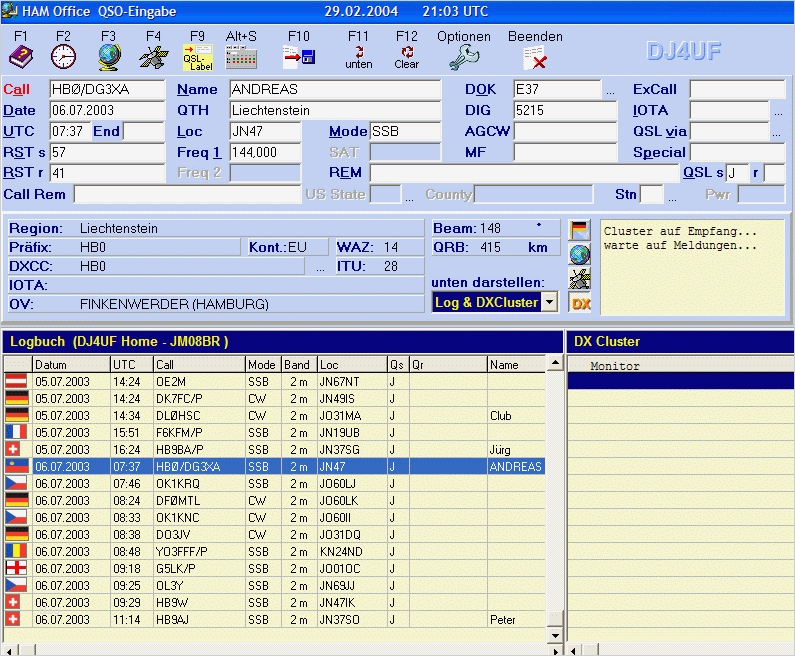Click the Beenden exit icon

pyautogui.click(x=535, y=57)
